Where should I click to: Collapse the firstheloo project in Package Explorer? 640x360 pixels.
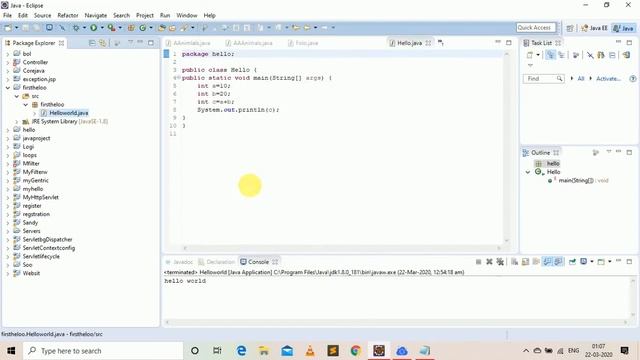coord(8,88)
